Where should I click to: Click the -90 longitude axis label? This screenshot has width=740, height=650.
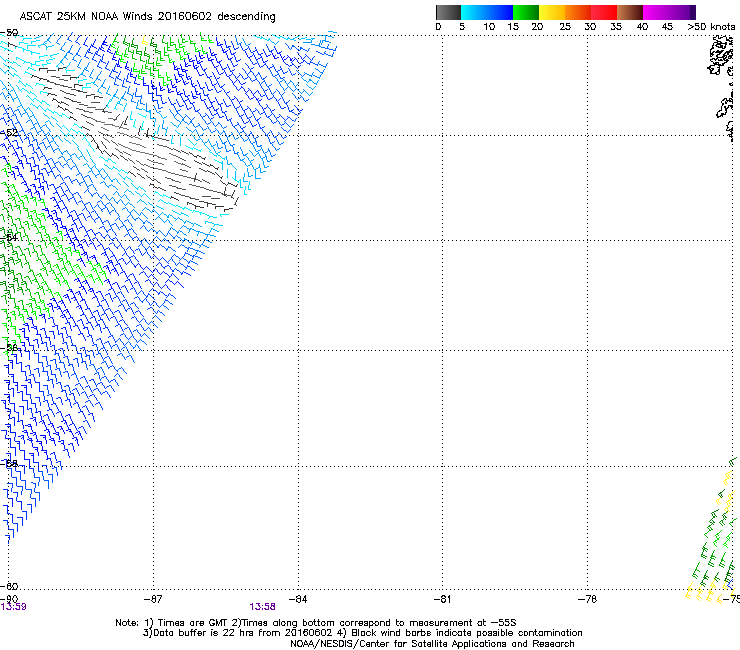pos(9,599)
